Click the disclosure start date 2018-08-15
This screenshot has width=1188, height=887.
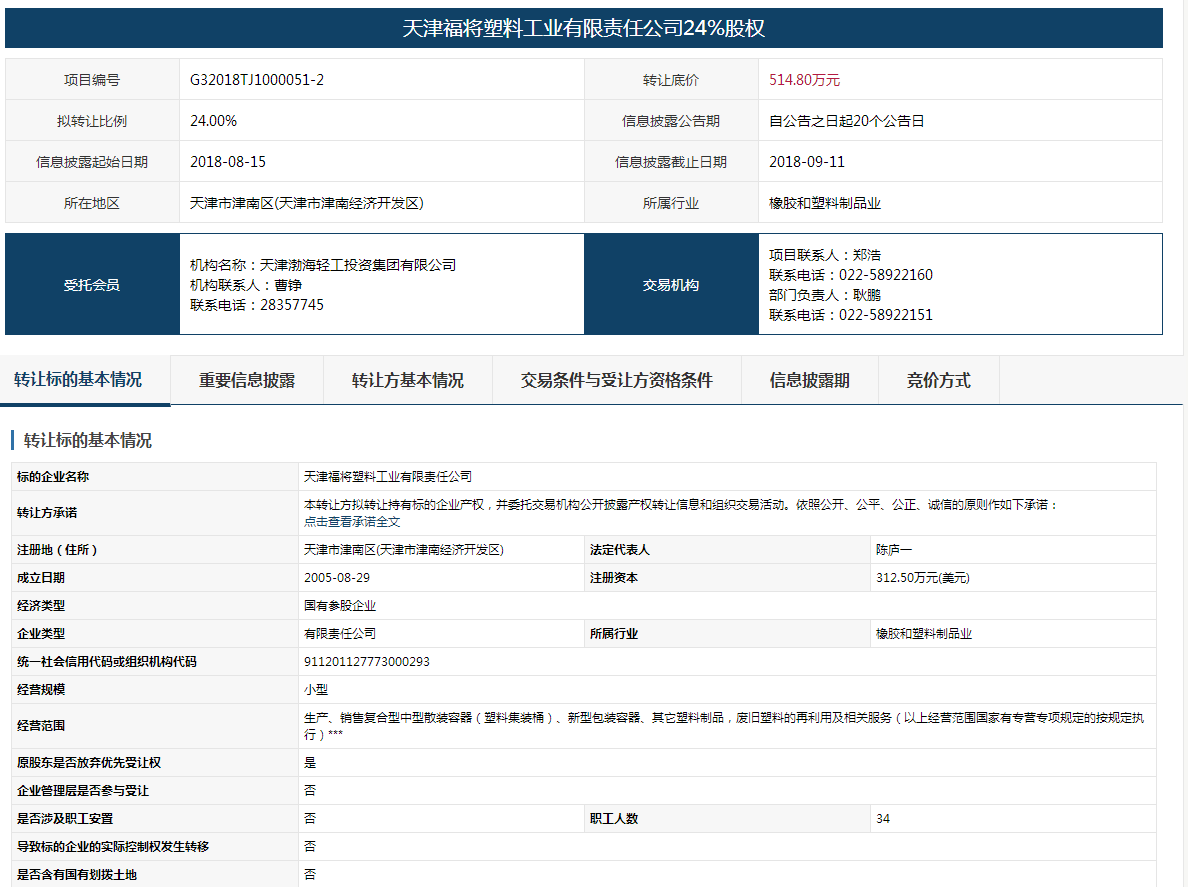click(228, 161)
